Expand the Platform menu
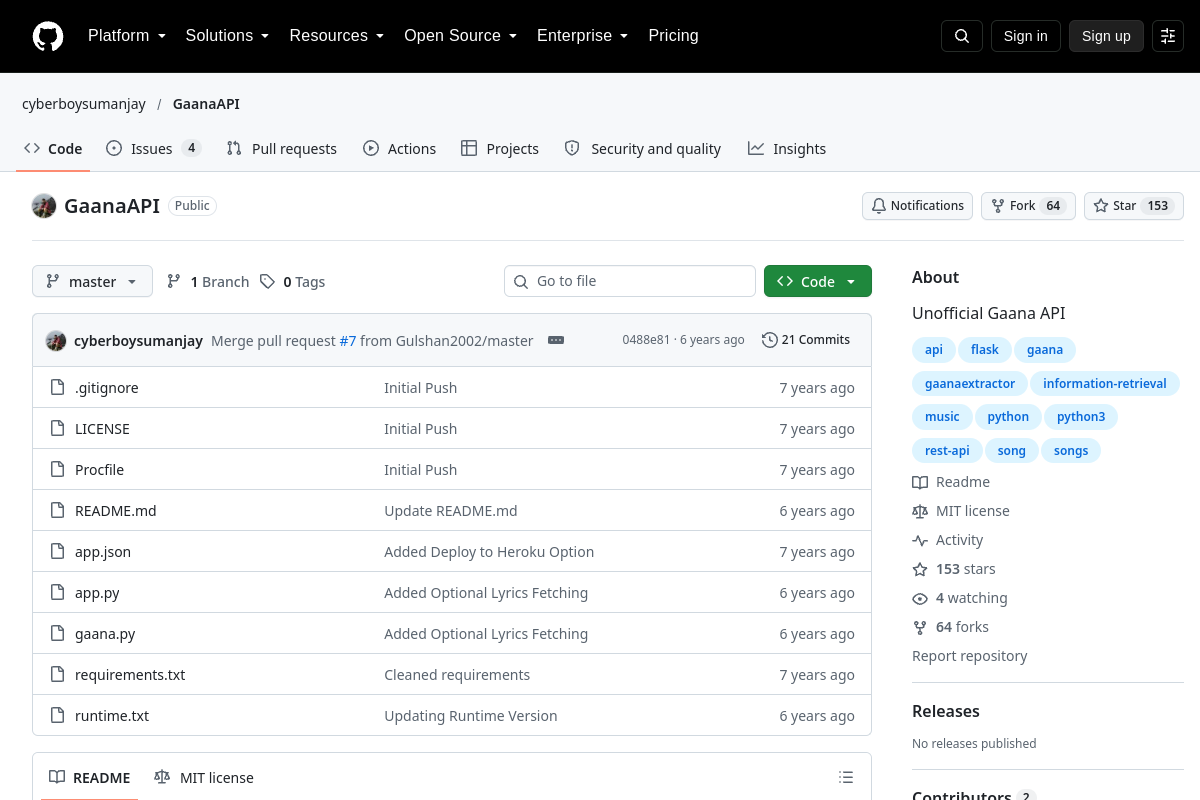Image resolution: width=1200 pixels, height=800 pixels. click(127, 36)
